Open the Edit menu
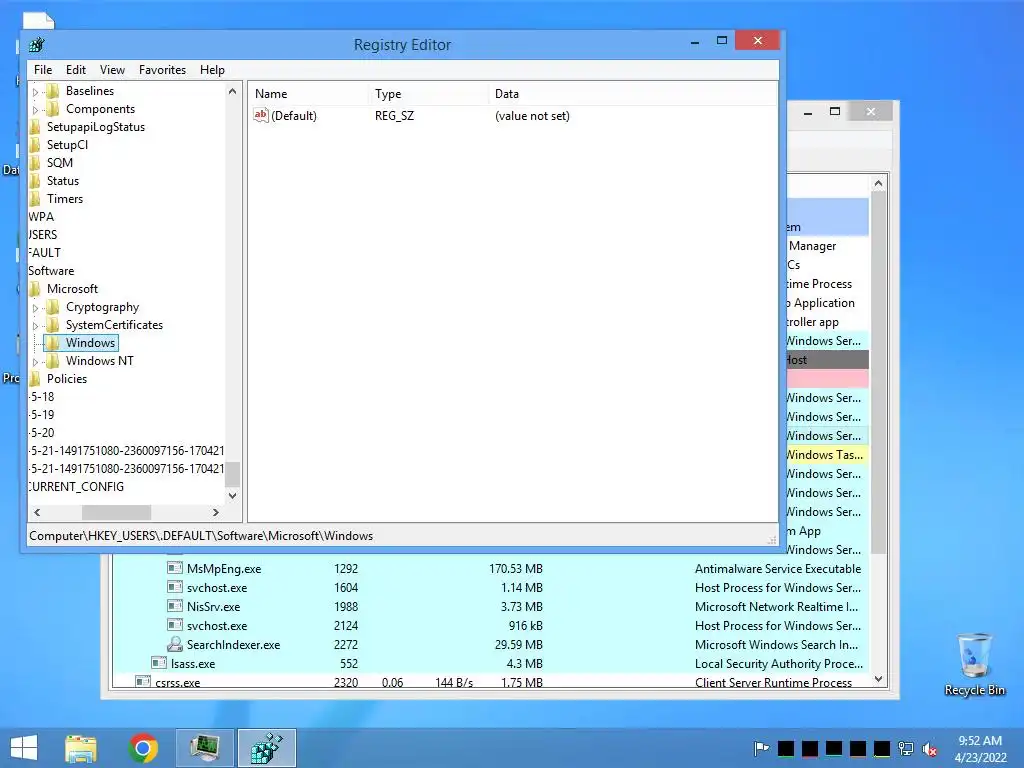 (76, 70)
